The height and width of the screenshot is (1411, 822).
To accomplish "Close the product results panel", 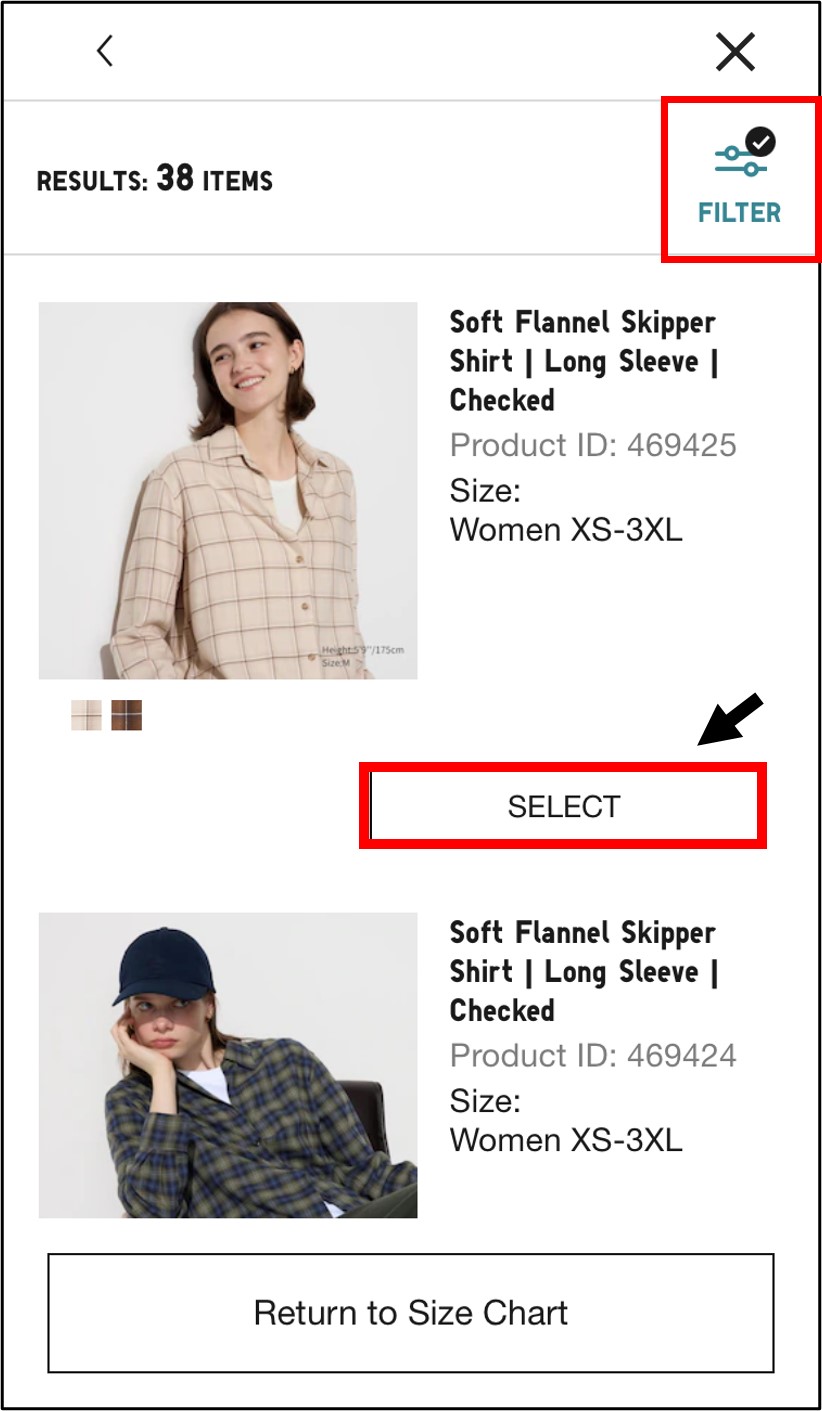I will click(735, 52).
